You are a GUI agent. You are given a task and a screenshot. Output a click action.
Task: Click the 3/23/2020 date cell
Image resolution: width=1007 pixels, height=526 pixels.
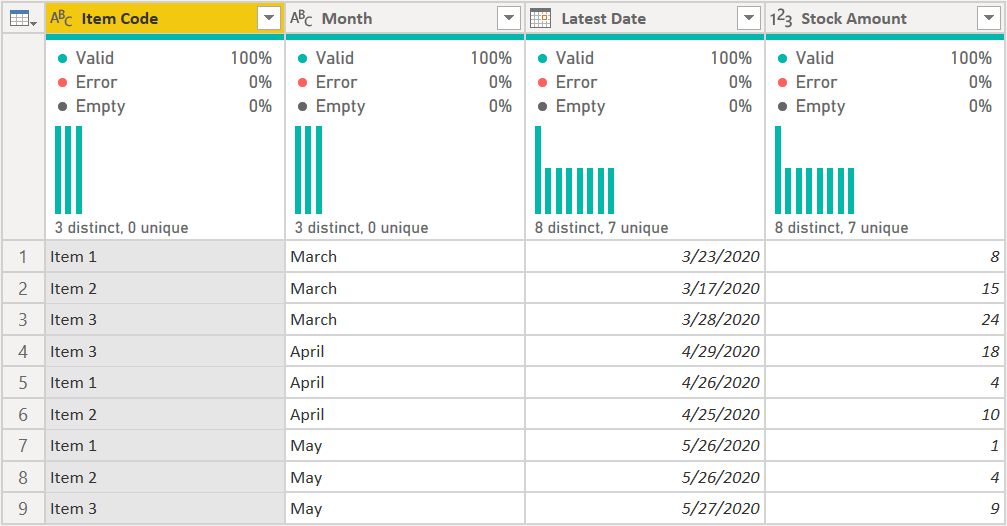645,257
